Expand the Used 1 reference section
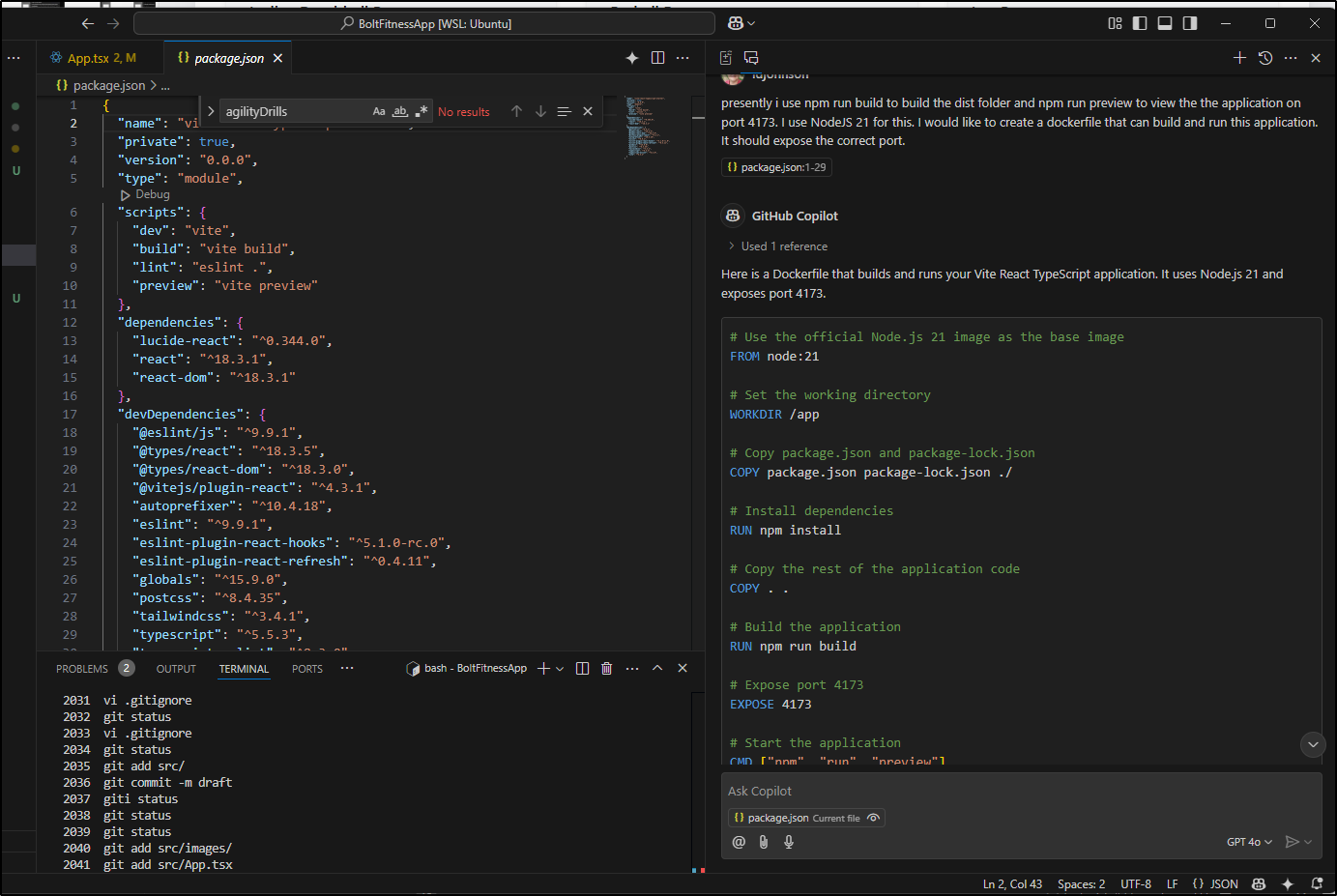1337x896 pixels. [778, 246]
